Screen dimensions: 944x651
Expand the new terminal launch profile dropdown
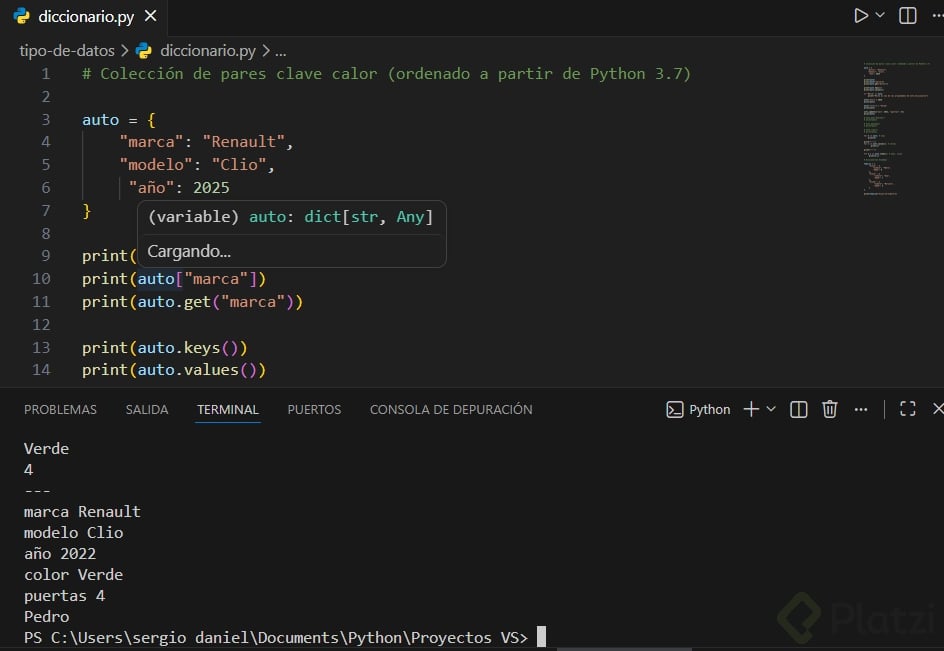771,409
